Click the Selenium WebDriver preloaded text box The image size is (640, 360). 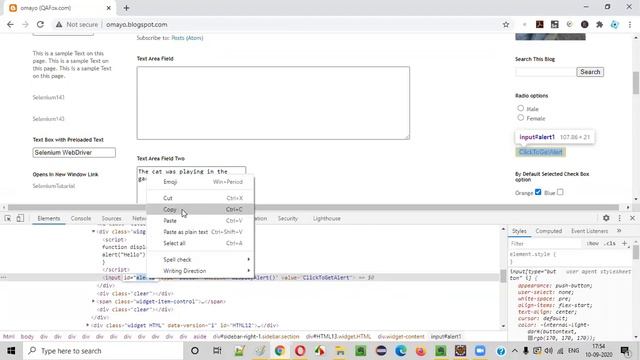[x=74, y=152]
